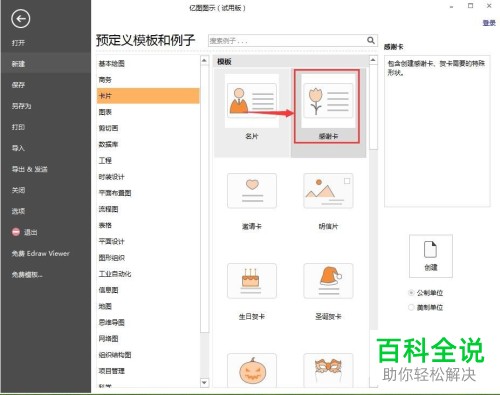This screenshot has height=395, width=500.
Task: Click the search magnifier icon
Action: (x=371, y=40)
